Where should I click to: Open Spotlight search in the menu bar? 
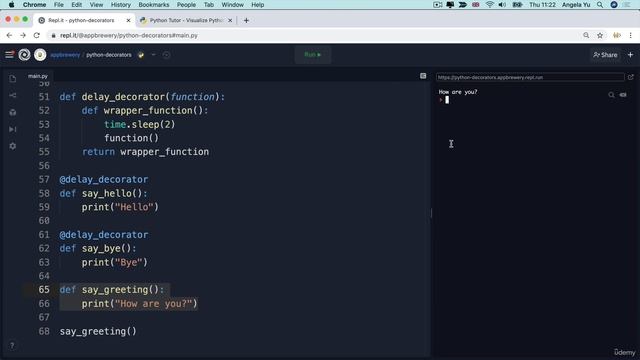click(x=600, y=5)
